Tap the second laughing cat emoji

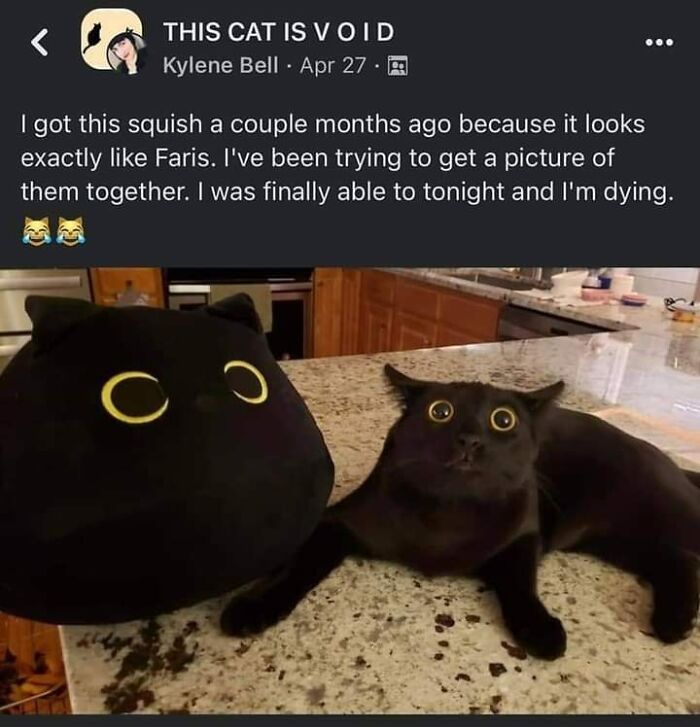coord(70,230)
